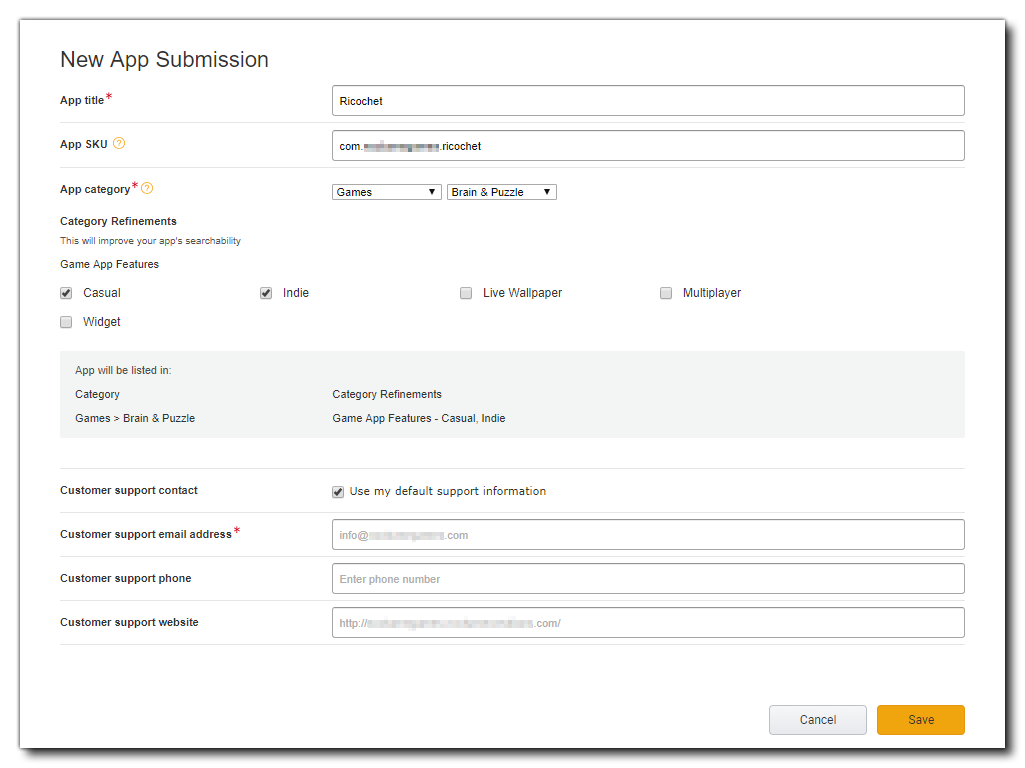Click the customer support phone field
1025x768 pixels.
pos(648,579)
